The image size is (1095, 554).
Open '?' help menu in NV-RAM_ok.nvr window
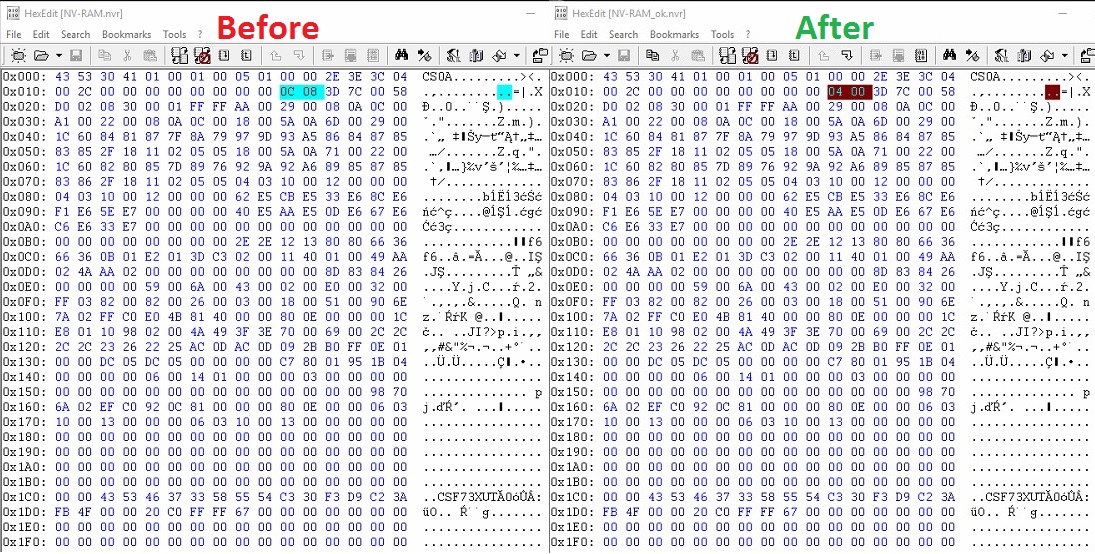748,34
